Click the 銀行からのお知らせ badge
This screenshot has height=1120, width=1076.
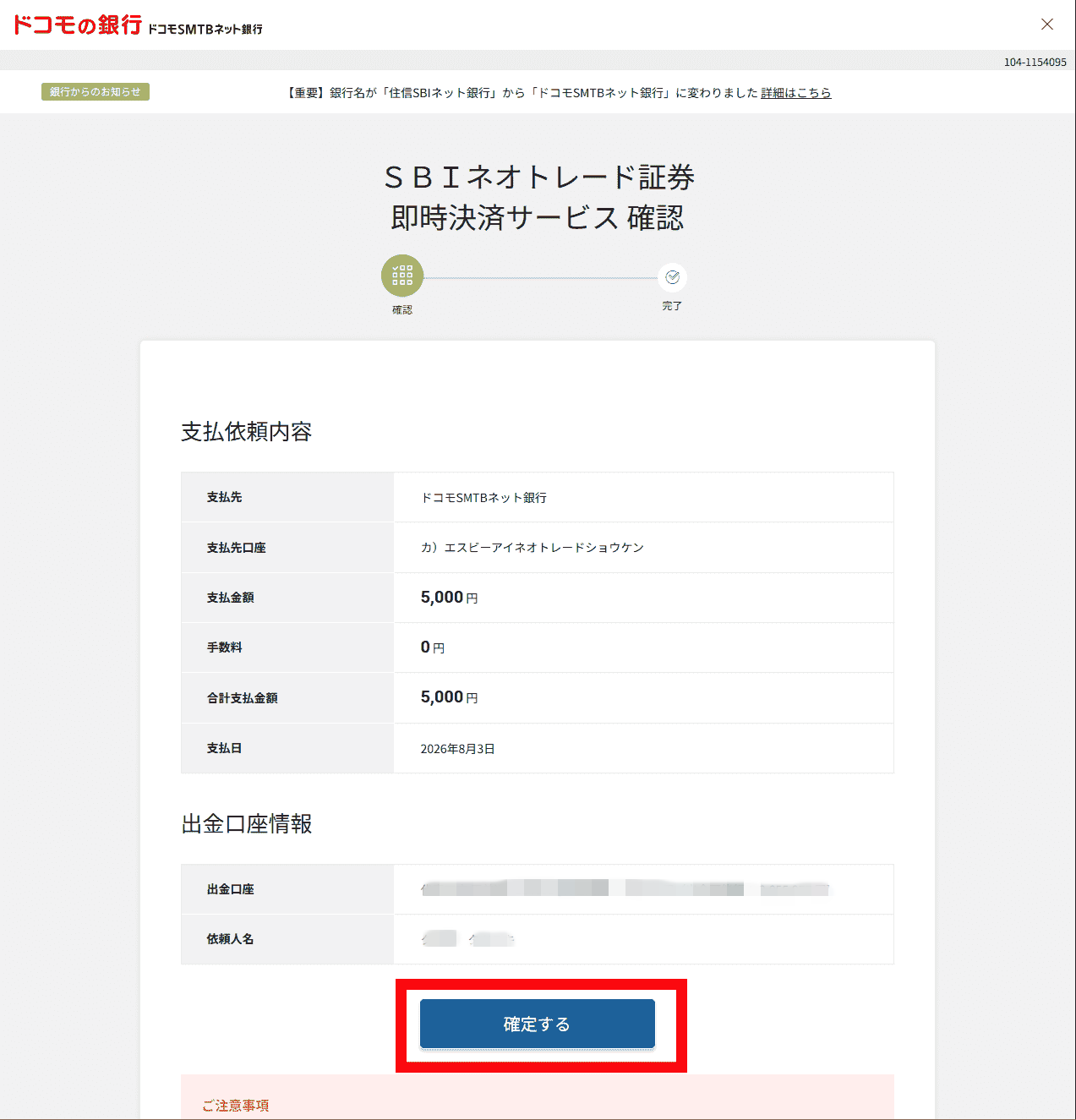pos(96,92)
